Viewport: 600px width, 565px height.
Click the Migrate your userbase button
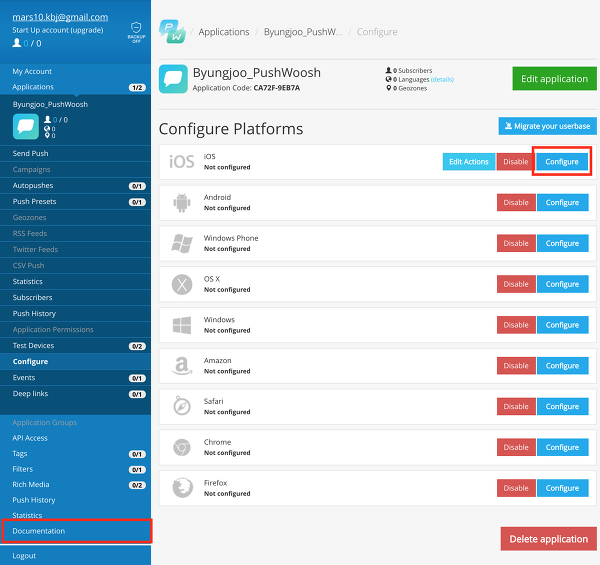[x=548, y=126]
